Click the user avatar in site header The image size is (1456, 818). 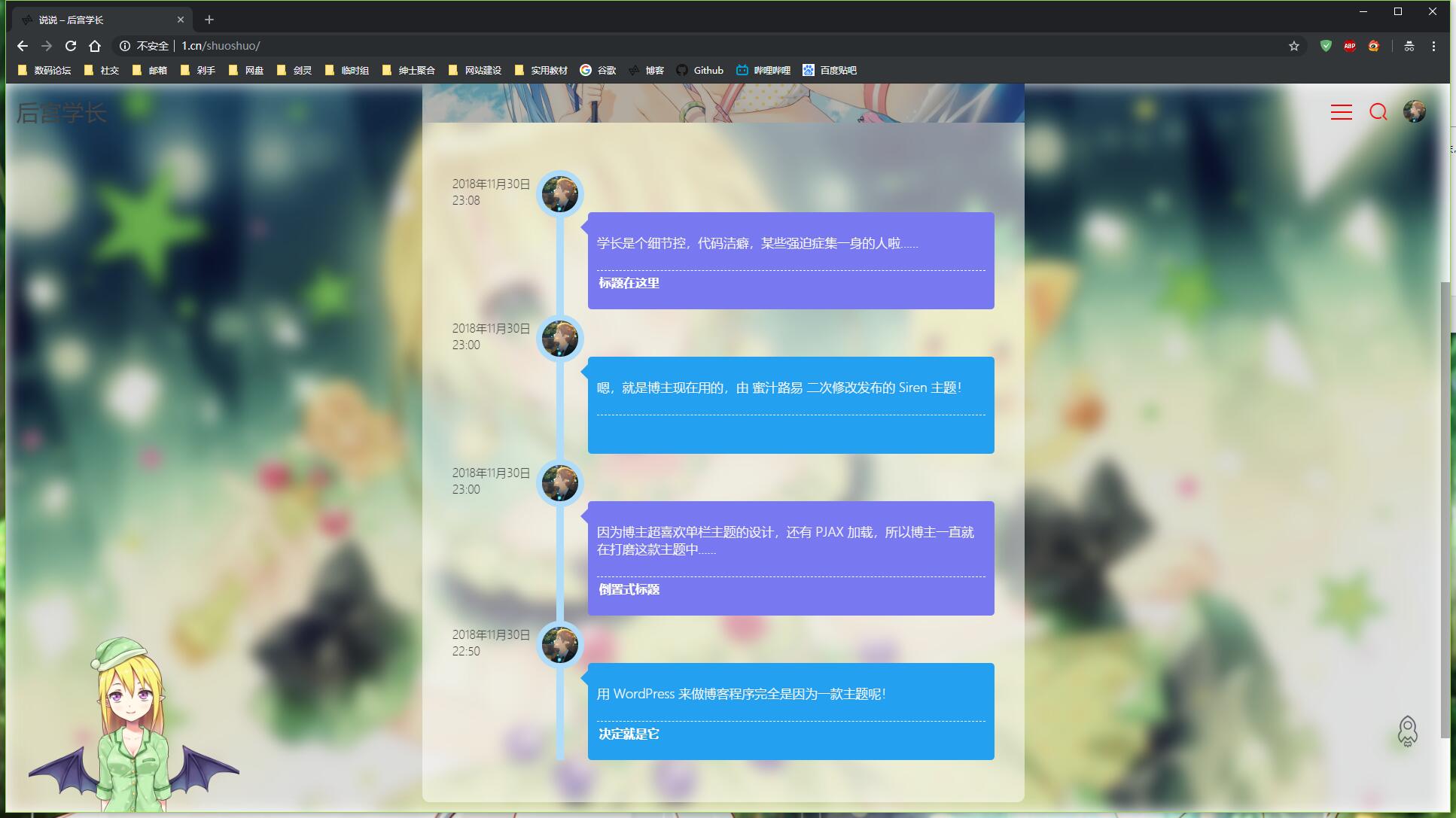[x=1414, y=111]
